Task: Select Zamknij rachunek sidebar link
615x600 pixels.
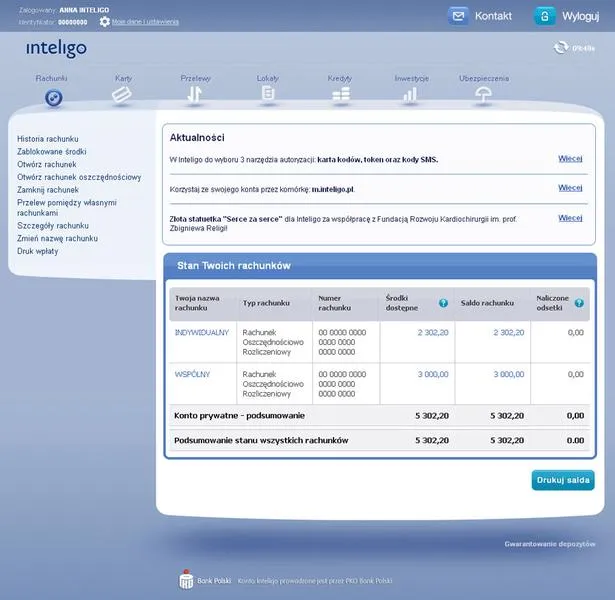Action: tap(48, 190)
